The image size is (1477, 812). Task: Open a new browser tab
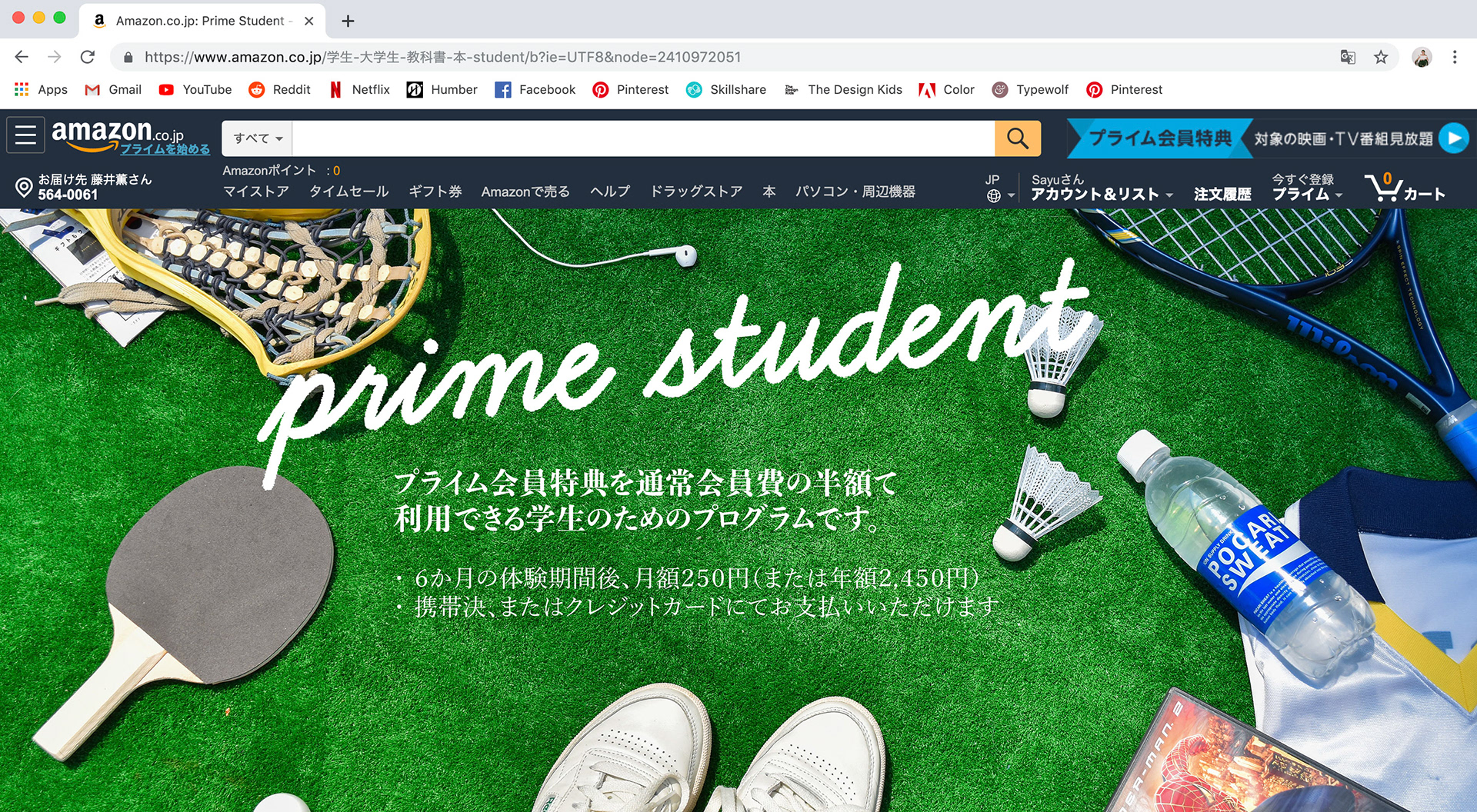[x=348, y=21]
